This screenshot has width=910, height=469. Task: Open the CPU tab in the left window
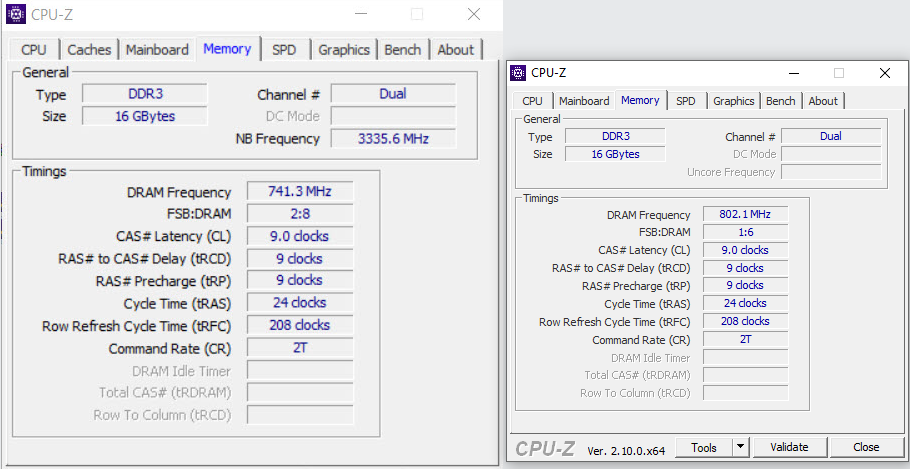pyautogui.click(x=34, y=50)
